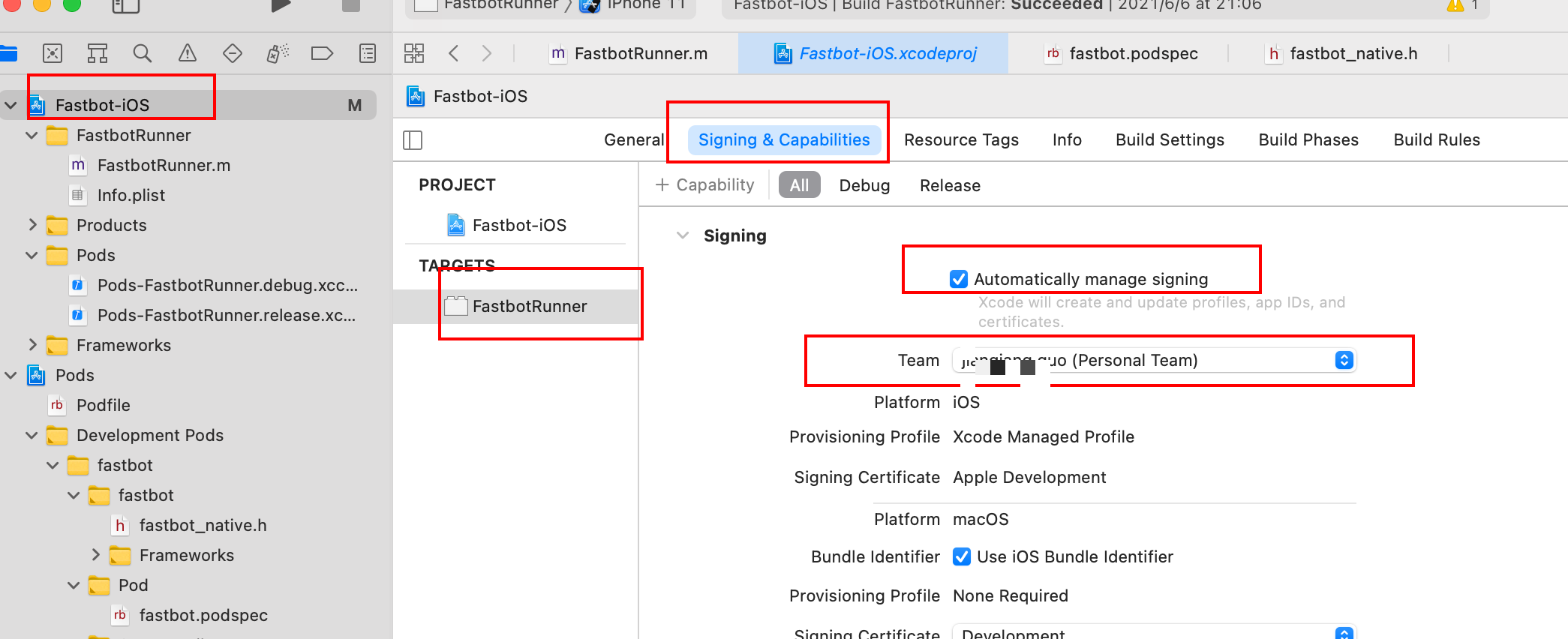Open the macOS Signing Certificate dropdown
Viewport: 1568px width, 639px height.
pos(1154,631)
